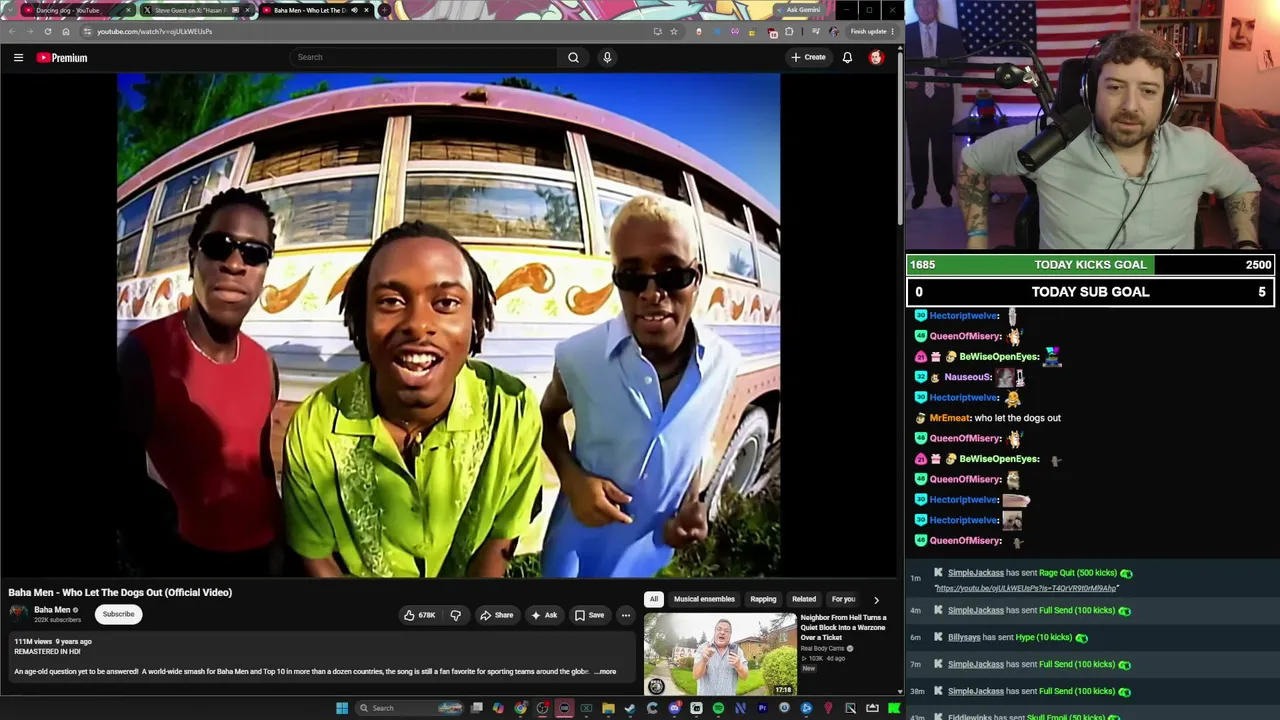The image size is (1280, 720).
Task: Click the "202K subscribers" count
Action: pyautogui.click(x=57, y=620)
